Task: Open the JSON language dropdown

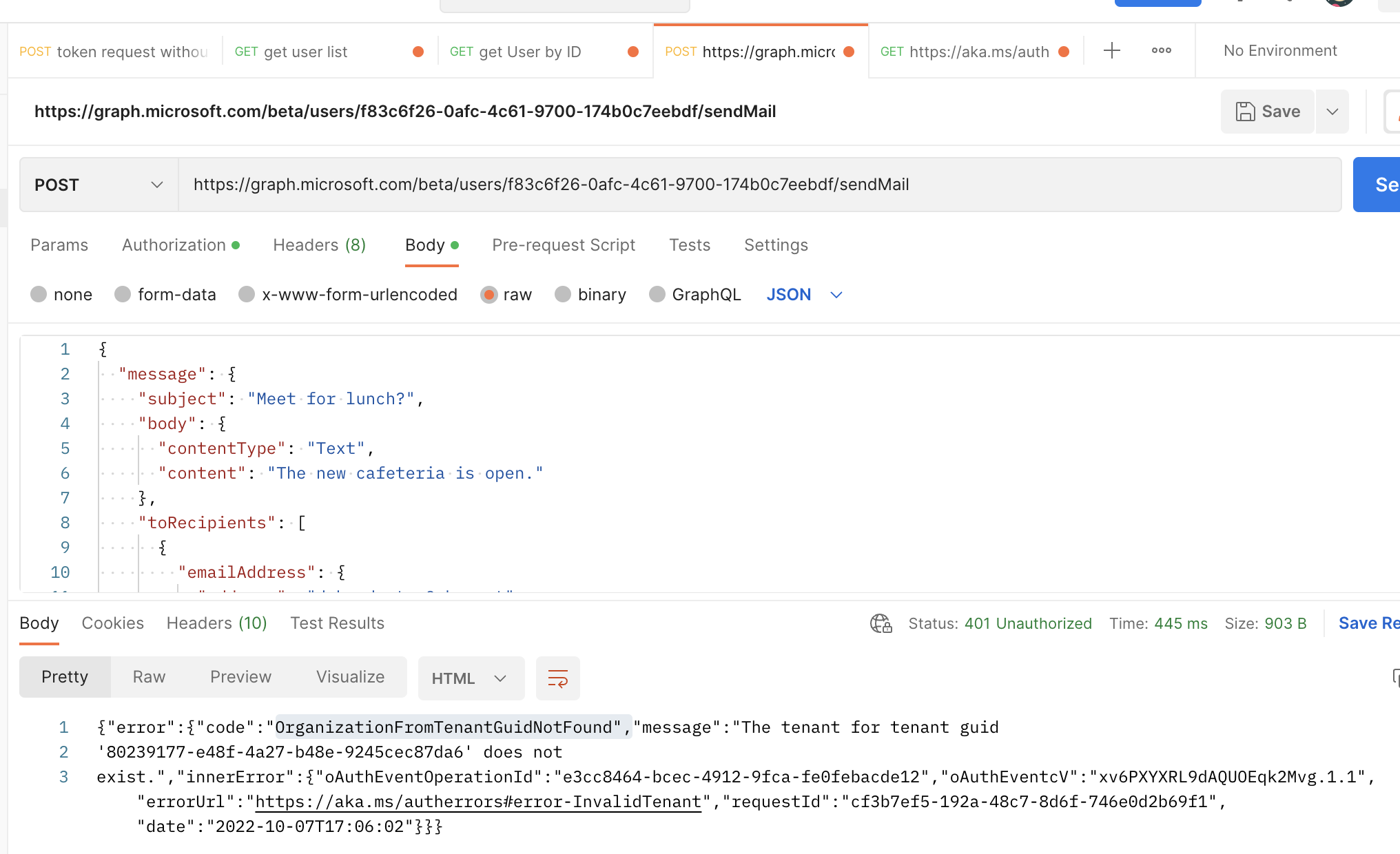Action: [803, 294]
